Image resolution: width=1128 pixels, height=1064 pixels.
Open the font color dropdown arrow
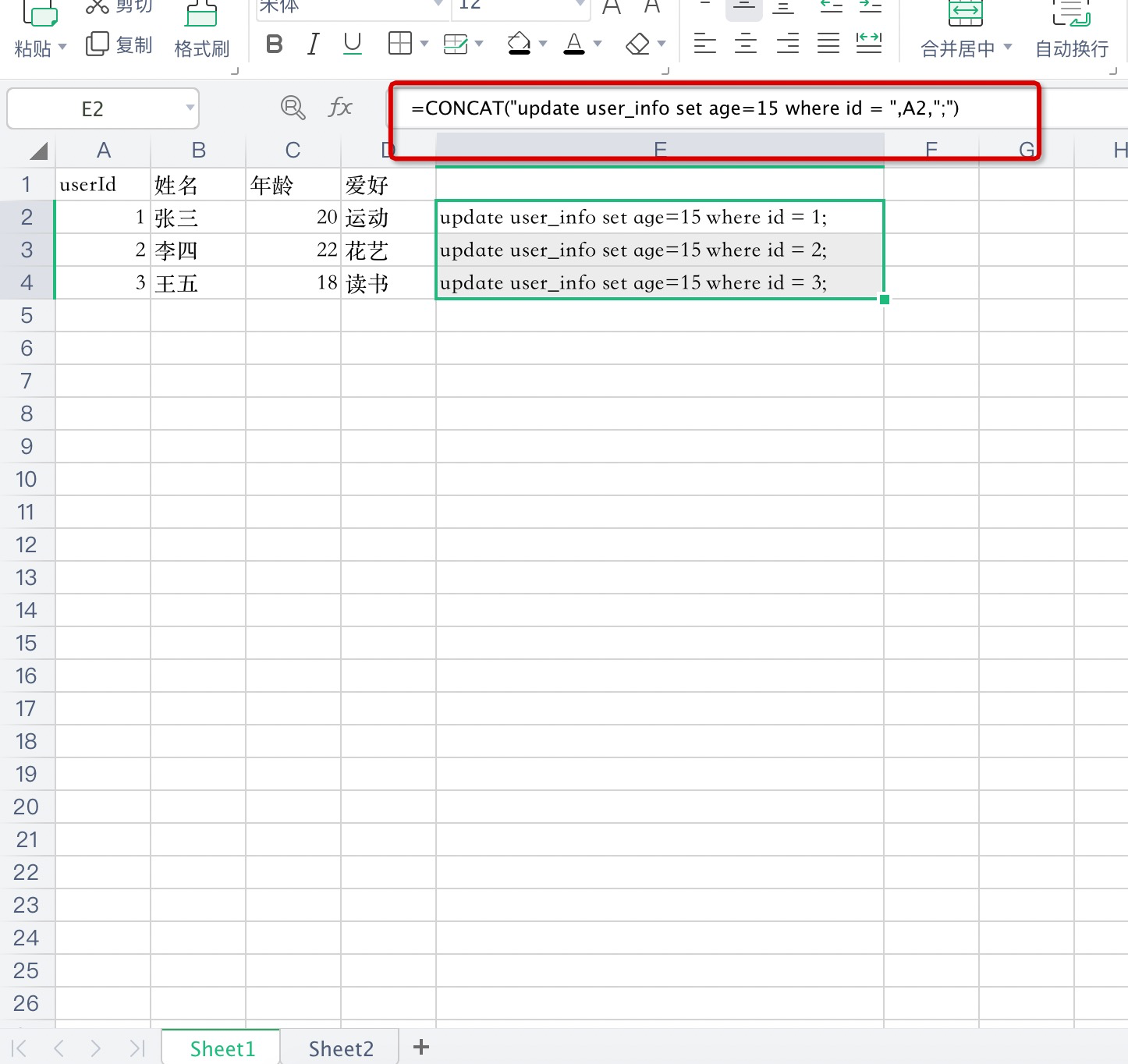[598, 44]
